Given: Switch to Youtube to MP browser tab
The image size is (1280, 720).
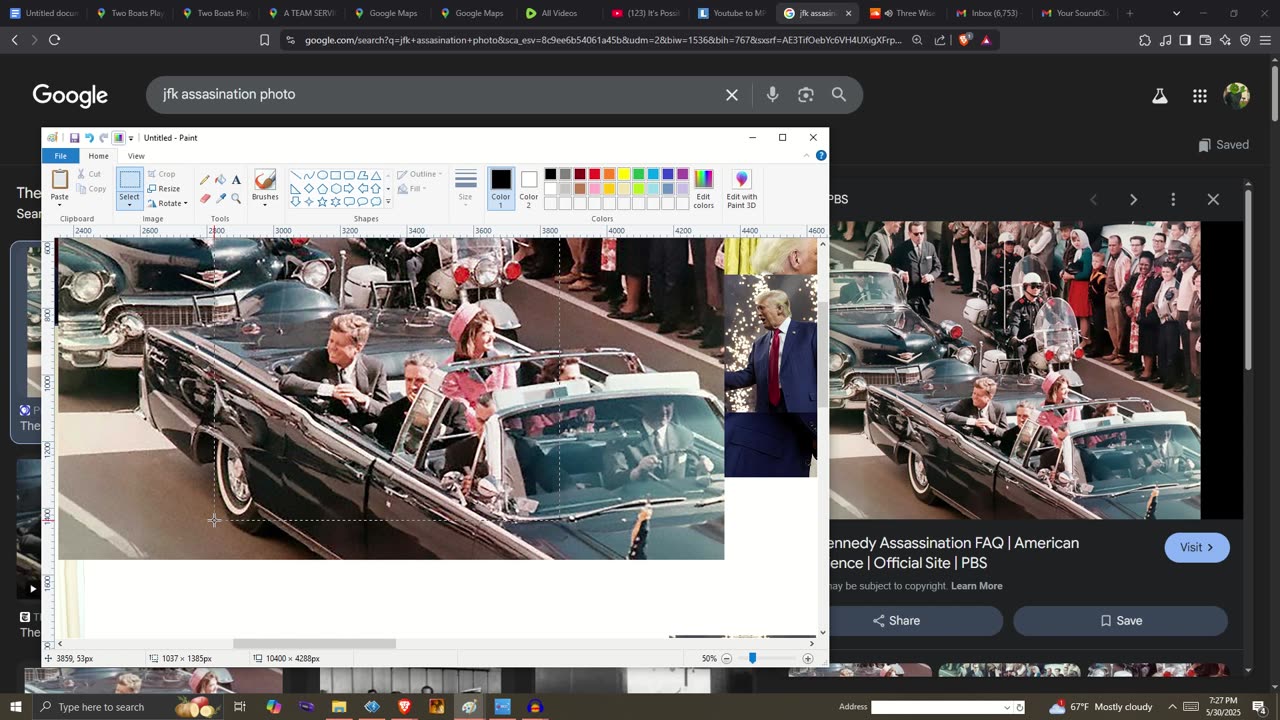Looking at the screenshot, I should click(x=731, y=13).
